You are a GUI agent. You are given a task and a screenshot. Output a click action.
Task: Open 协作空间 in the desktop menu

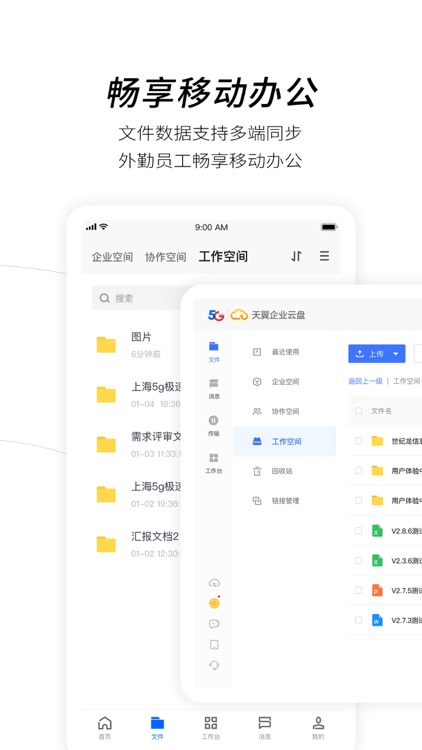pyautogui.click(x=284, y=411)
